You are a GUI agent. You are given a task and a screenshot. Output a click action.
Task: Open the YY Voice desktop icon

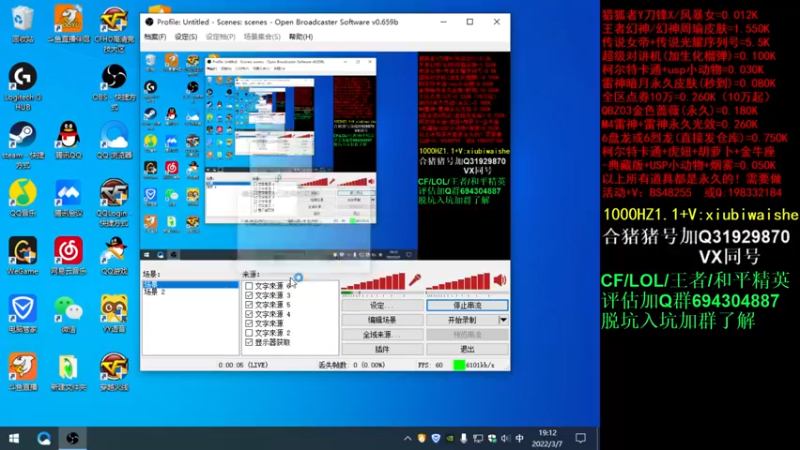pos(114,314)
